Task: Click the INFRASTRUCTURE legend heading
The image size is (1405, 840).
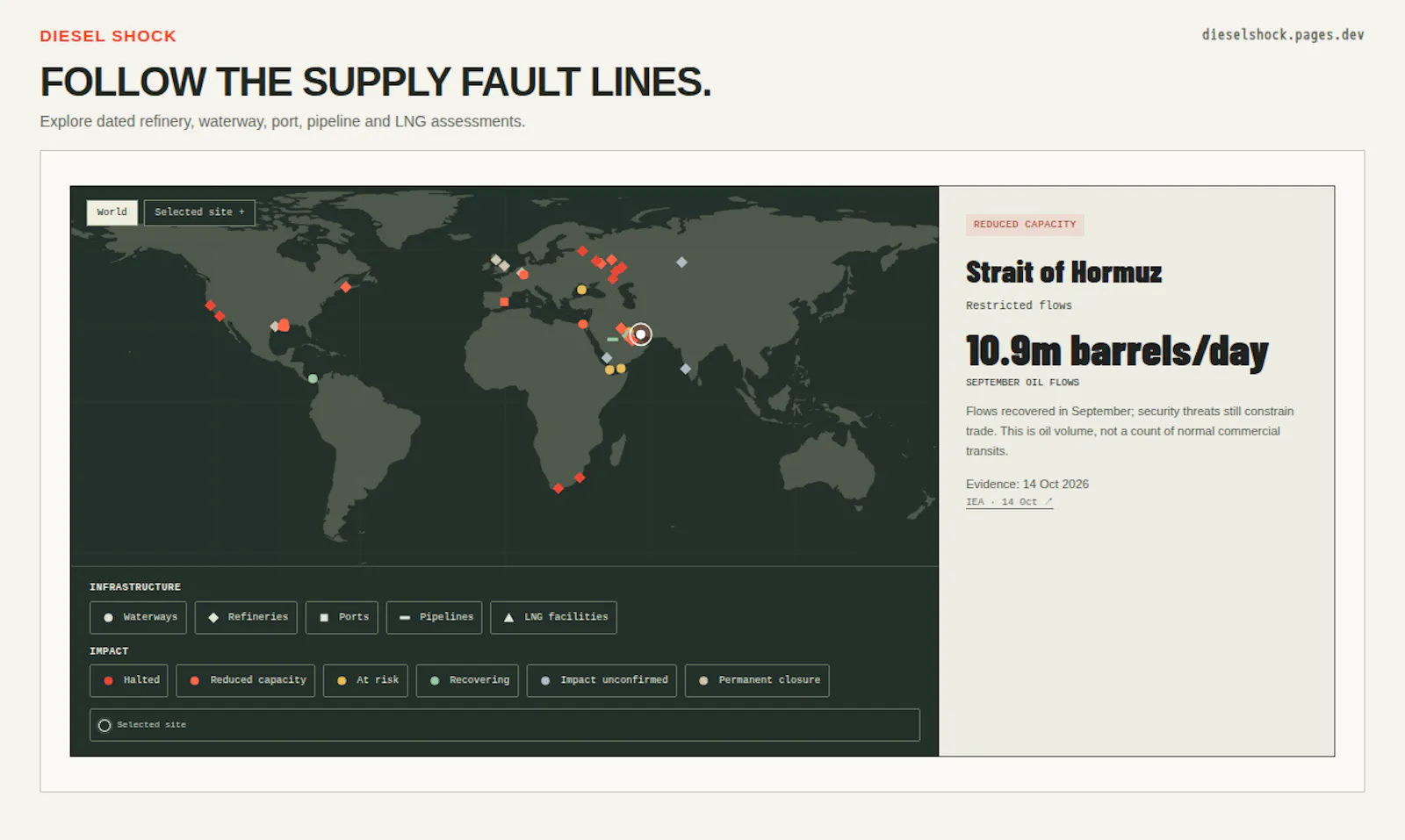Action: click(x=135, y=587)
